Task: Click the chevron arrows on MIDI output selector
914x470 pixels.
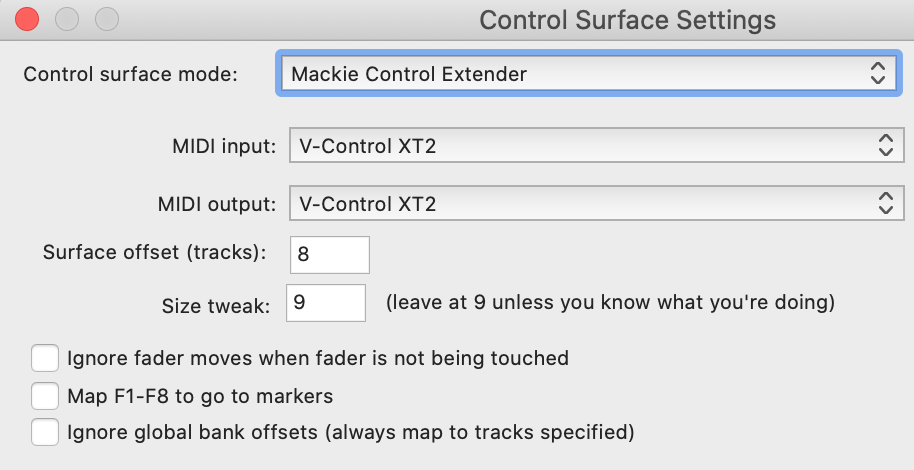Action: click(885, 205)
